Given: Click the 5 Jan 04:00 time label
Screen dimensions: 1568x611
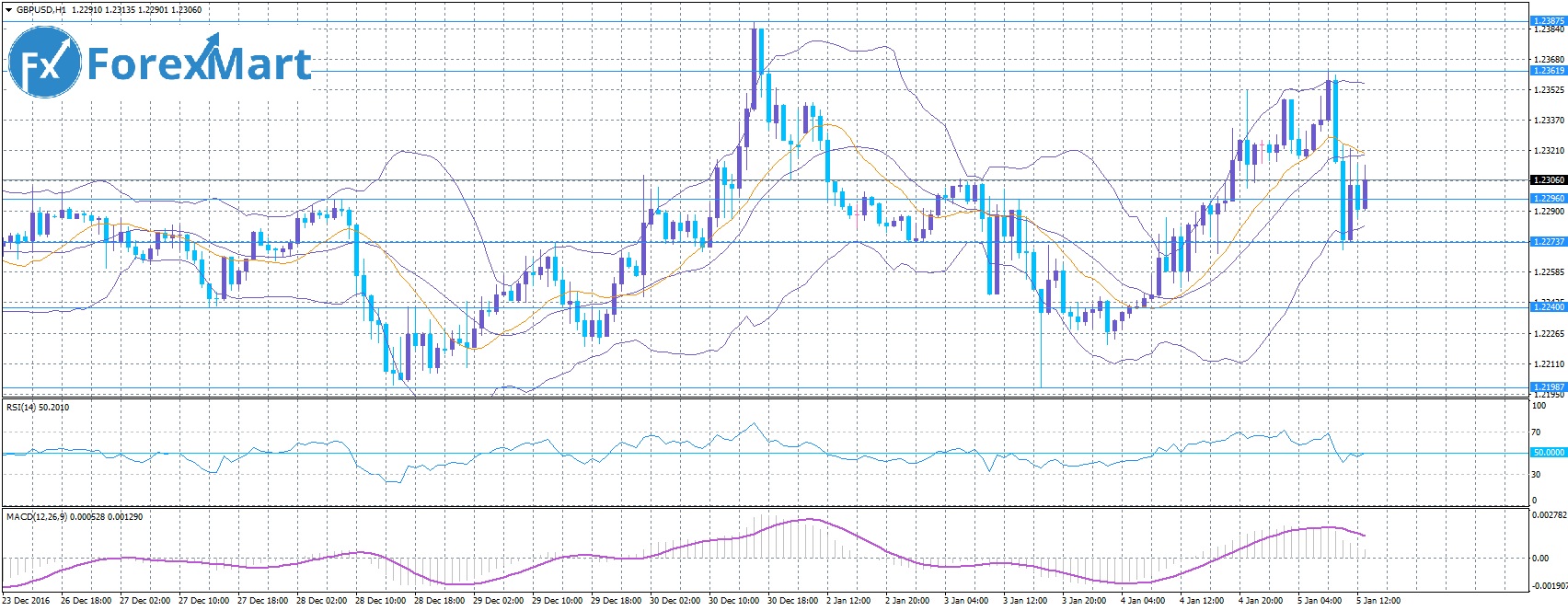Looking at the screenshot, I should [x=1320, y=601].
